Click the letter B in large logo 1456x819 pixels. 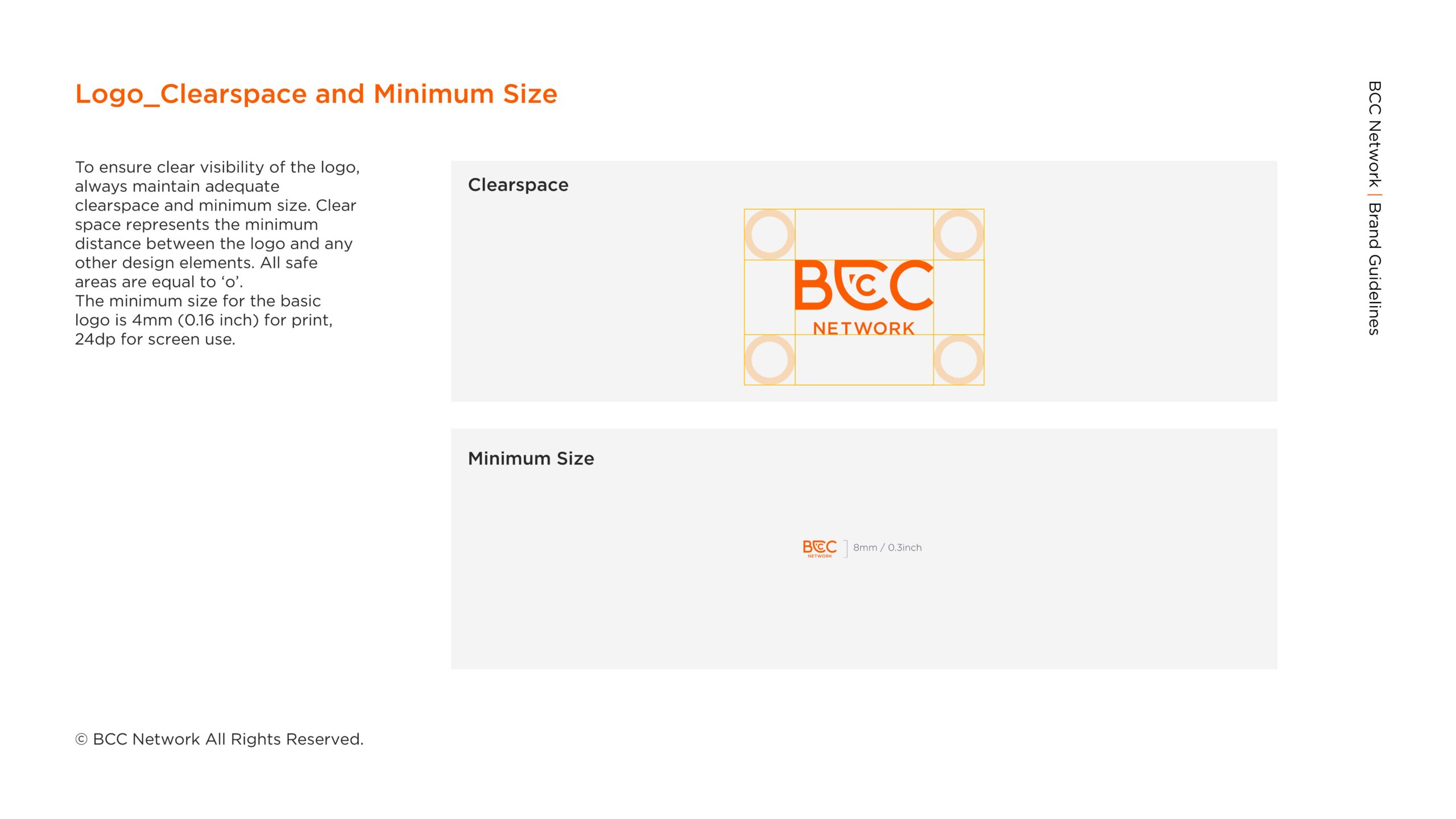pyautogui.click(x=812, y=285)
